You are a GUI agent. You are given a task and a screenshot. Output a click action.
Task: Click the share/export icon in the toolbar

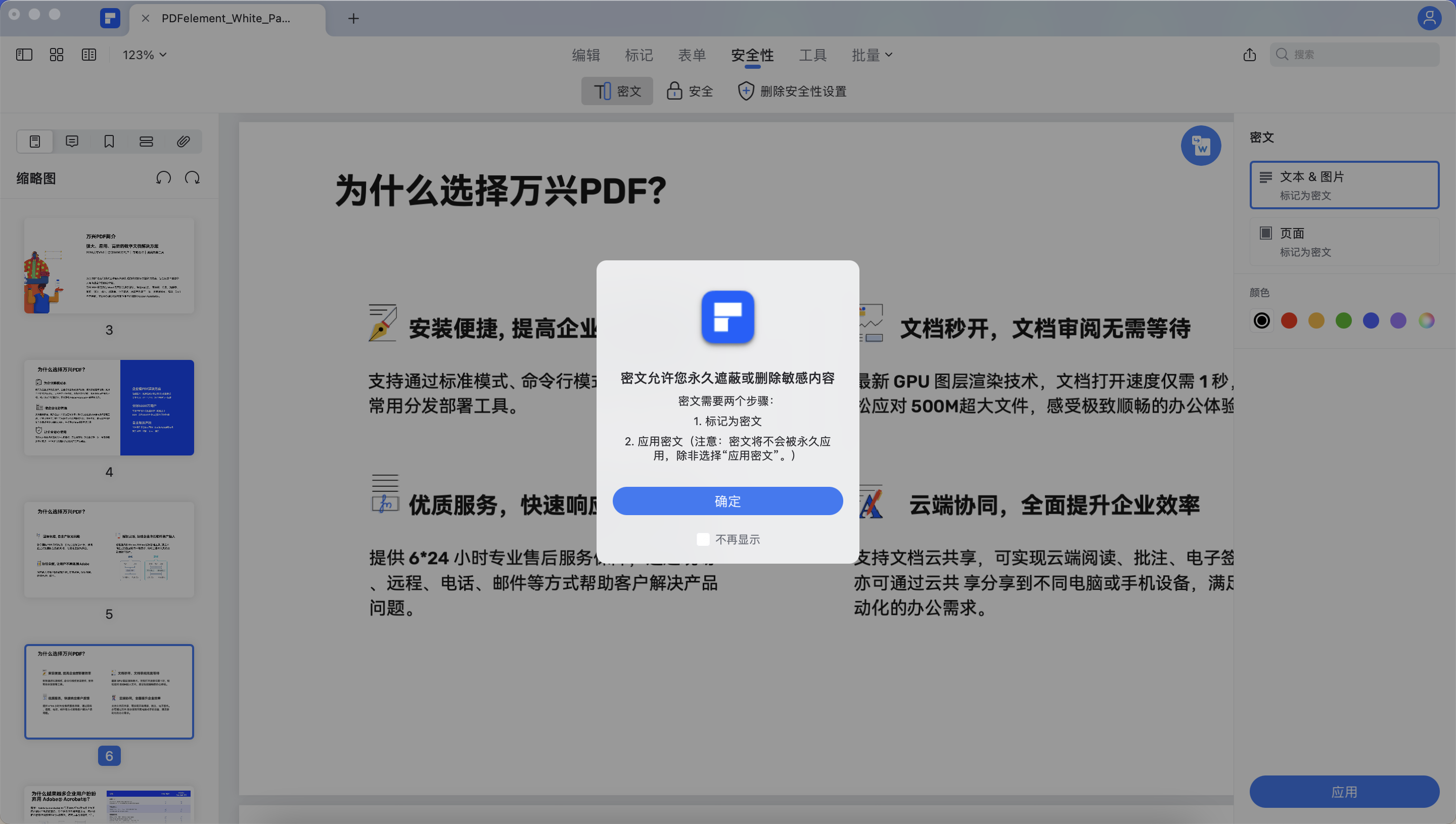point(1250,54)
